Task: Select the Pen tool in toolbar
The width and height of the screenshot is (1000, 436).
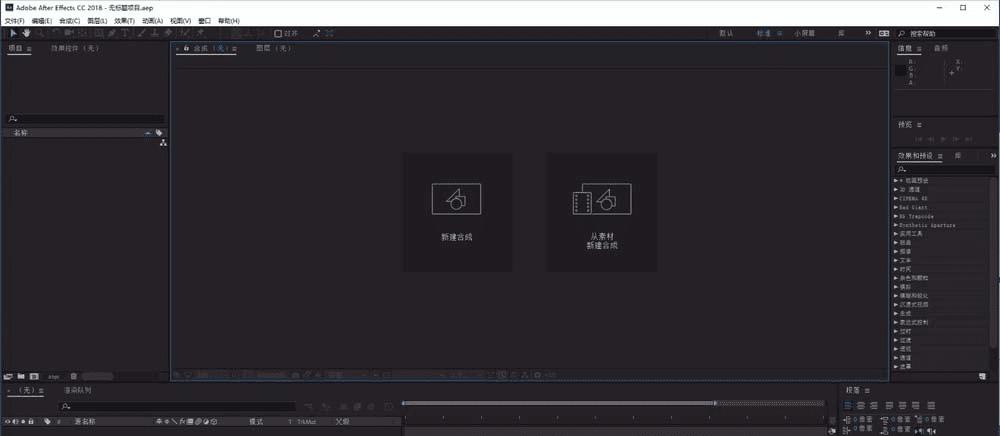Action: coord(111,33)
